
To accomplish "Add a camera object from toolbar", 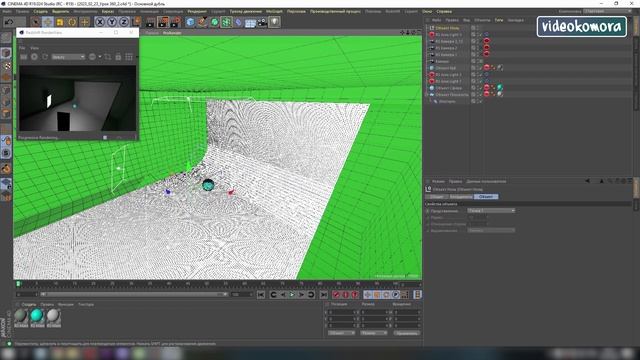I will click(x=262, y=22).
